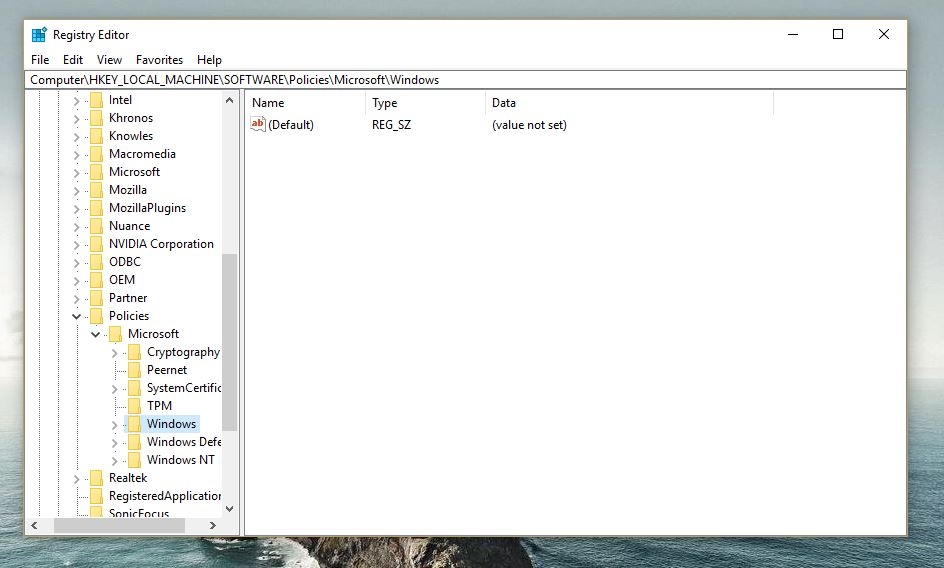
Task: Click the ODBC folder icon
Action: click(96, 262)
